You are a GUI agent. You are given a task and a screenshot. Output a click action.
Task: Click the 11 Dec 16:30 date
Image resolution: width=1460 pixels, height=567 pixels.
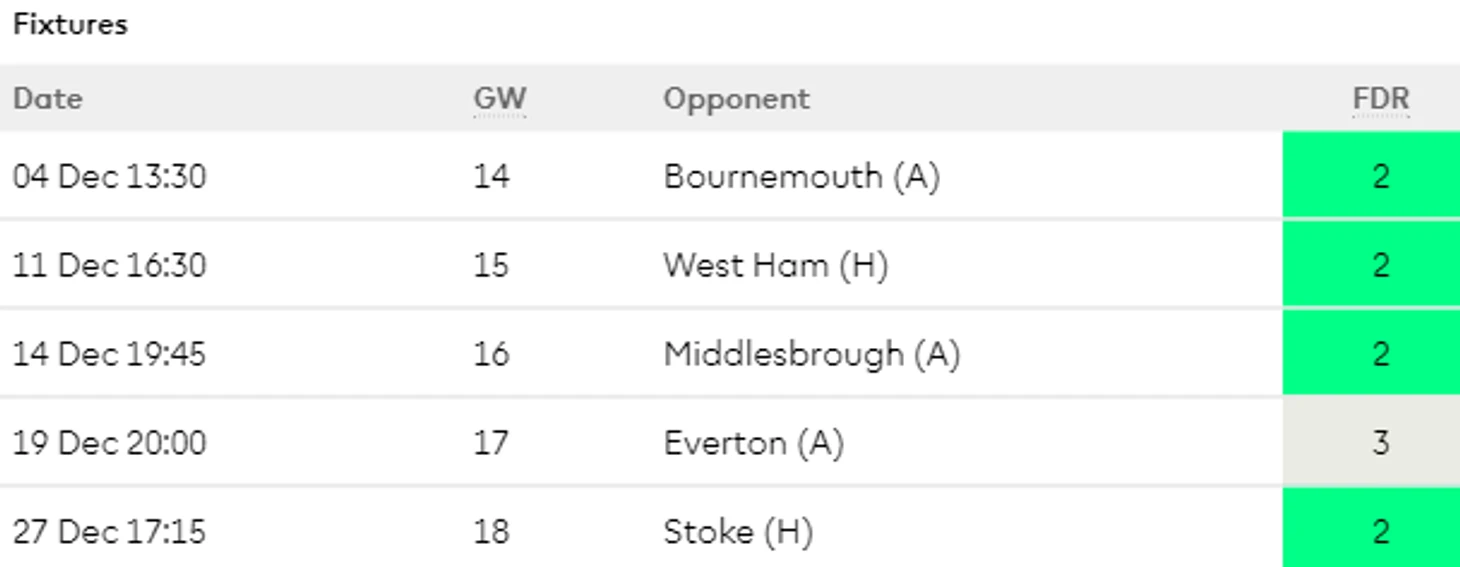pos(109,265)
